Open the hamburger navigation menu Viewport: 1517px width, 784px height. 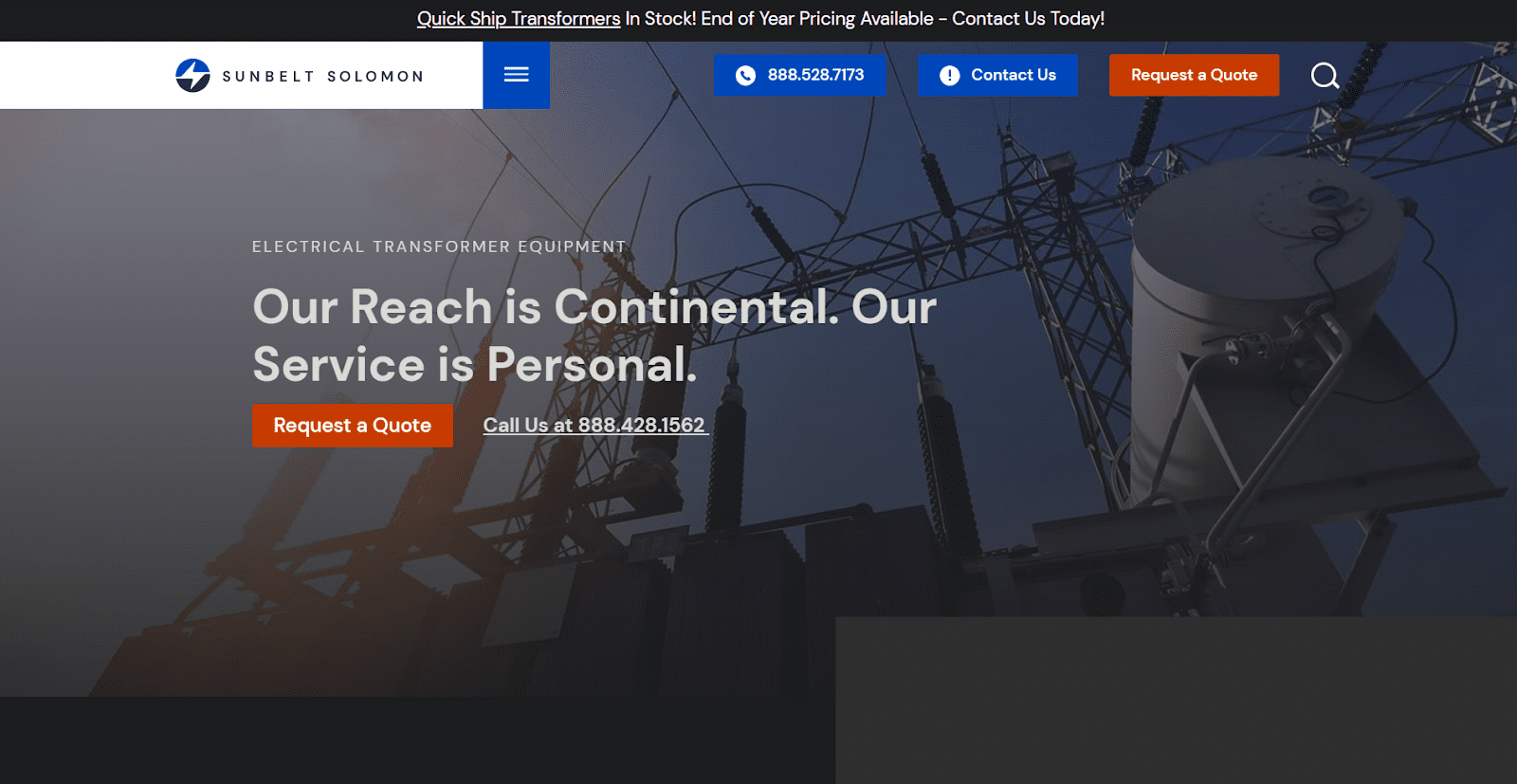(516, 75)
